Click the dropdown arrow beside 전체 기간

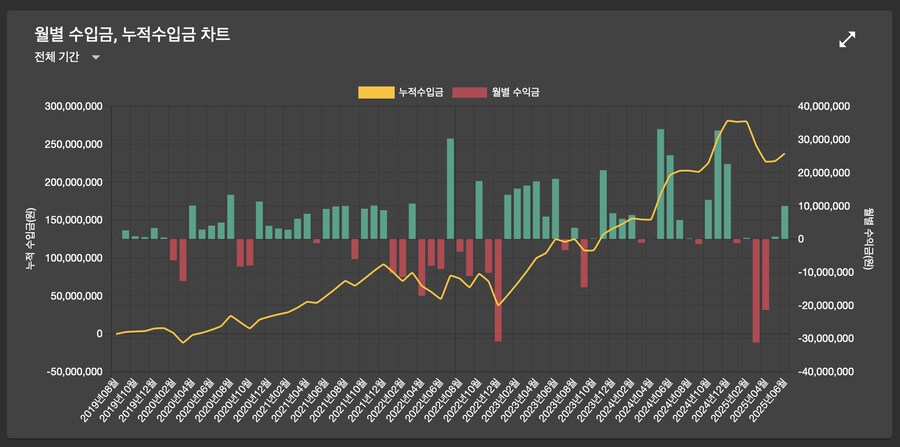(x=96, y=58)
